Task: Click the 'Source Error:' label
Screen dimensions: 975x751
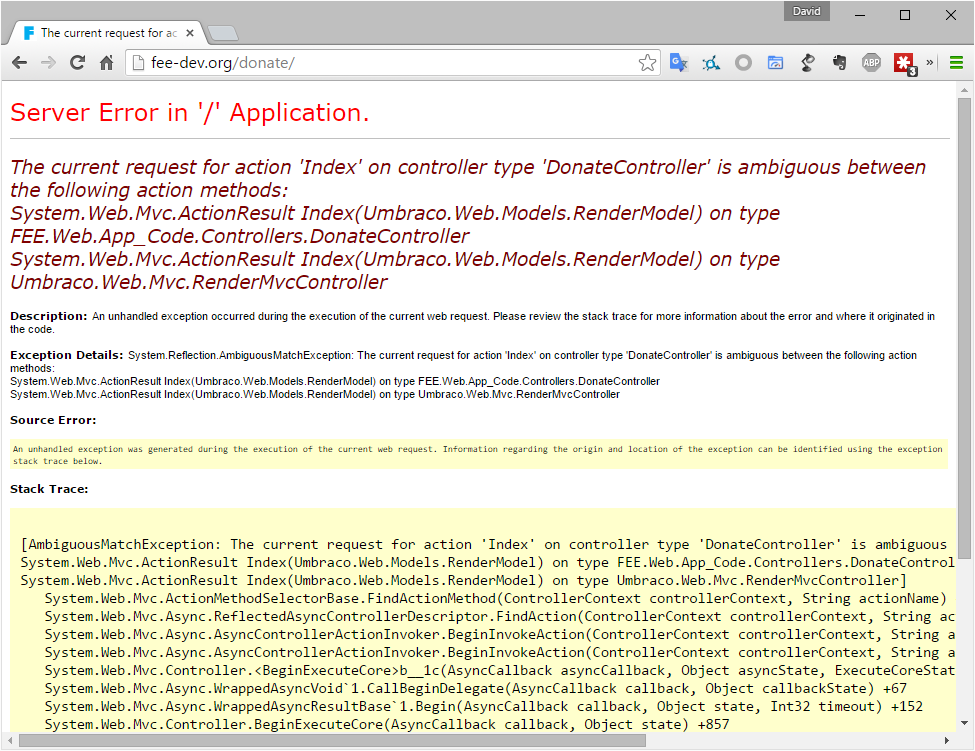Action: pyautogui.click(x=53, y=420)
